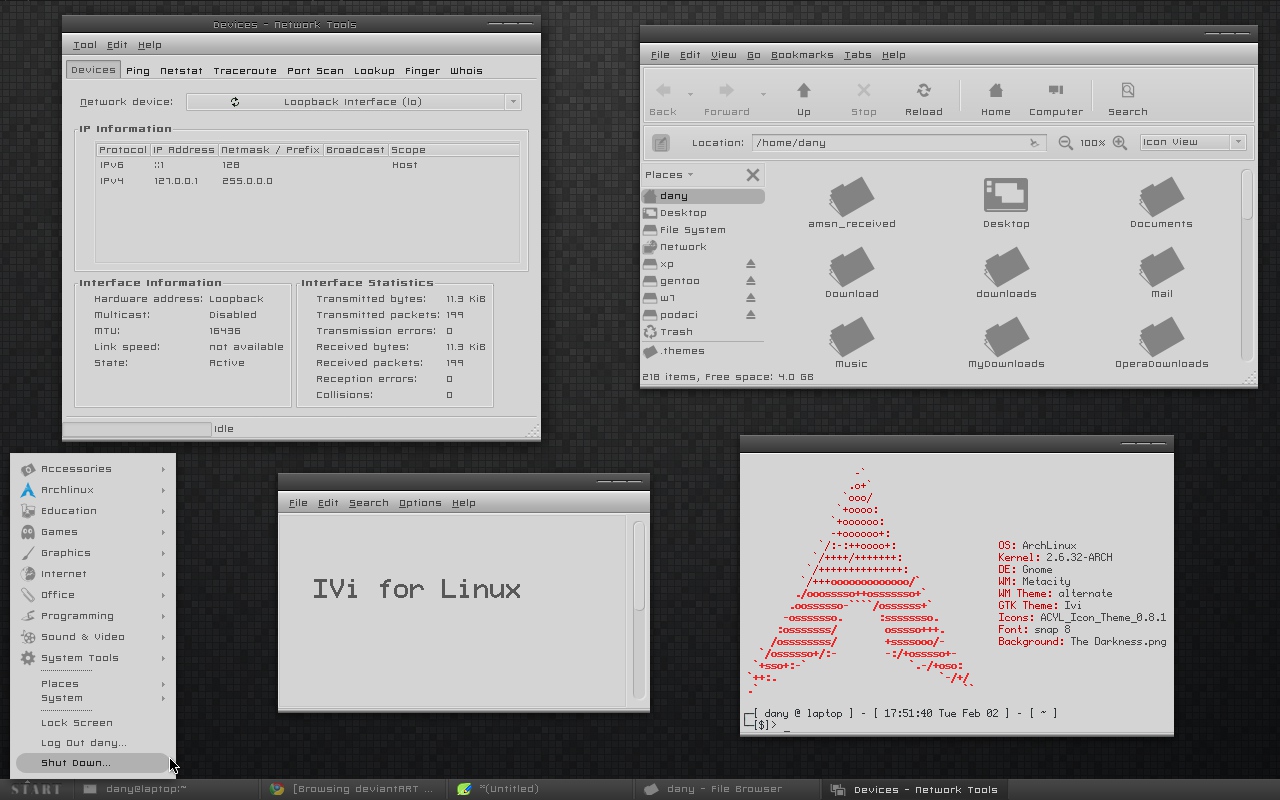
Task: Click the Location path field /home/dany
Action: [898, 143]
